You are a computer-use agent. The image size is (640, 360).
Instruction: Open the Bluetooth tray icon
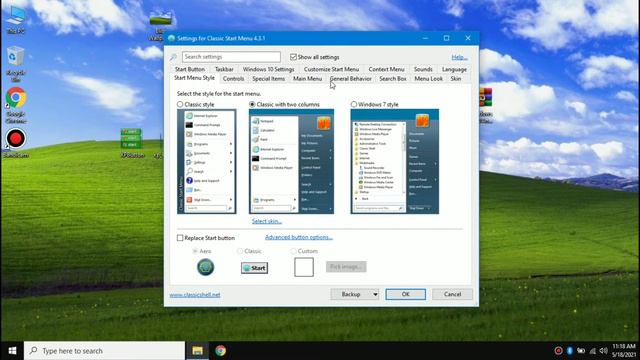click(570, 351)
